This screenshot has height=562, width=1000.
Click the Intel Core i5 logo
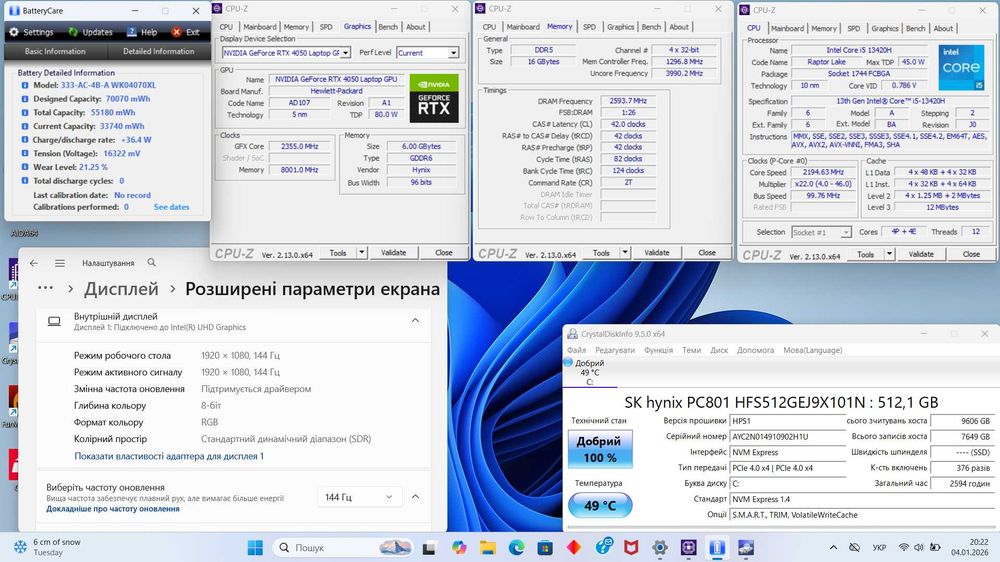[961, 67]
